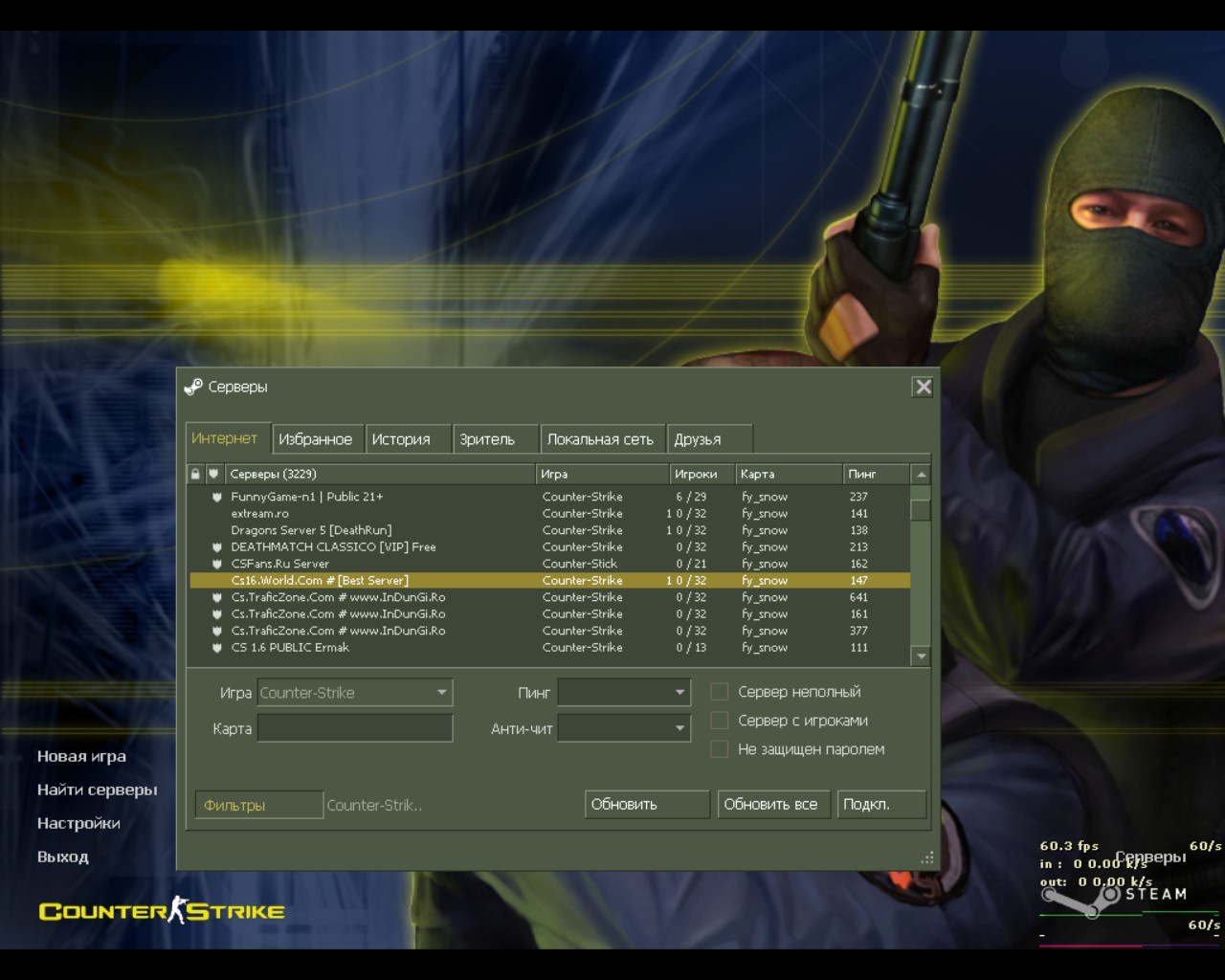Enable the Сервер неполный checkbox

(x=720, y=692)
